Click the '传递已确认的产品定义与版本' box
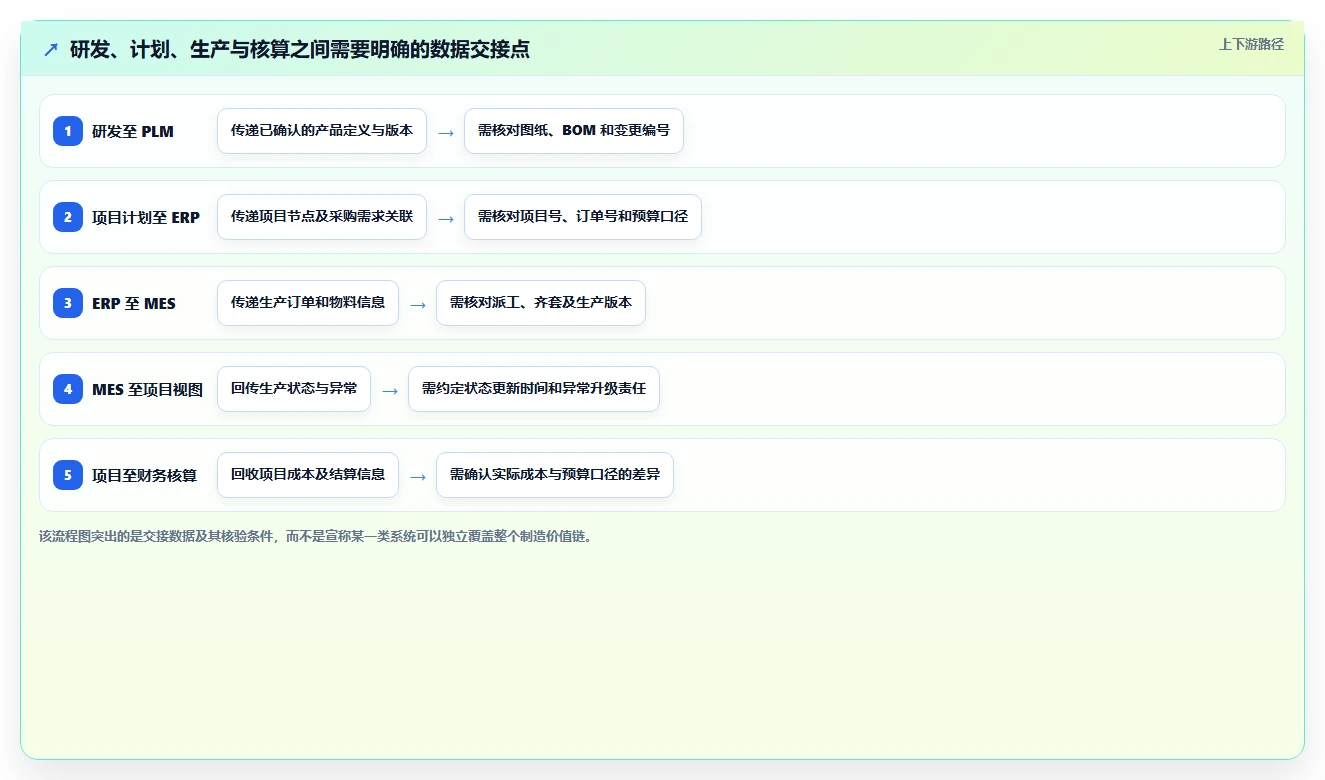 322,131
